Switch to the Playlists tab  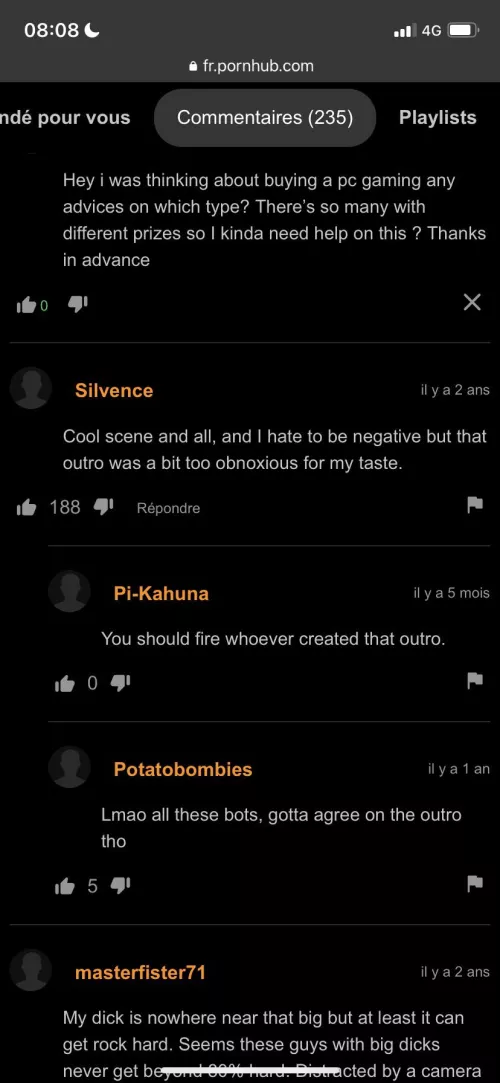[x=438, y=117]
